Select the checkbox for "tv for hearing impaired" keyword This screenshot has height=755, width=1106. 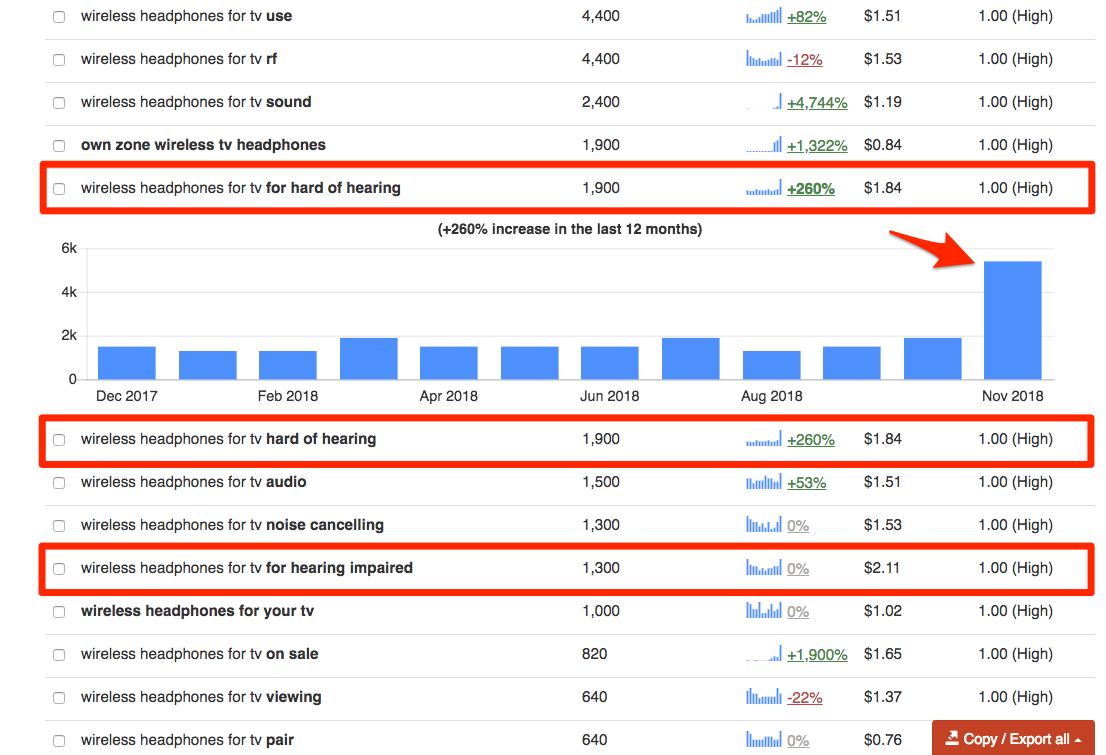[58, 568]
